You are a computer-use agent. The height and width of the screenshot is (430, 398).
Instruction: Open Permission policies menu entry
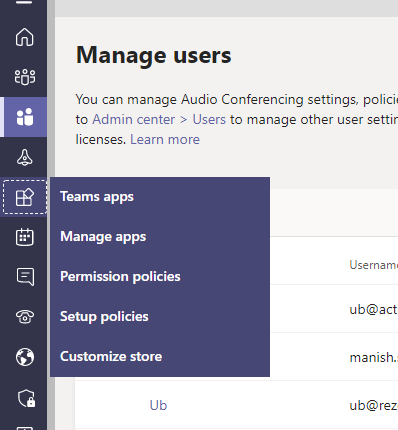(120, 277)
